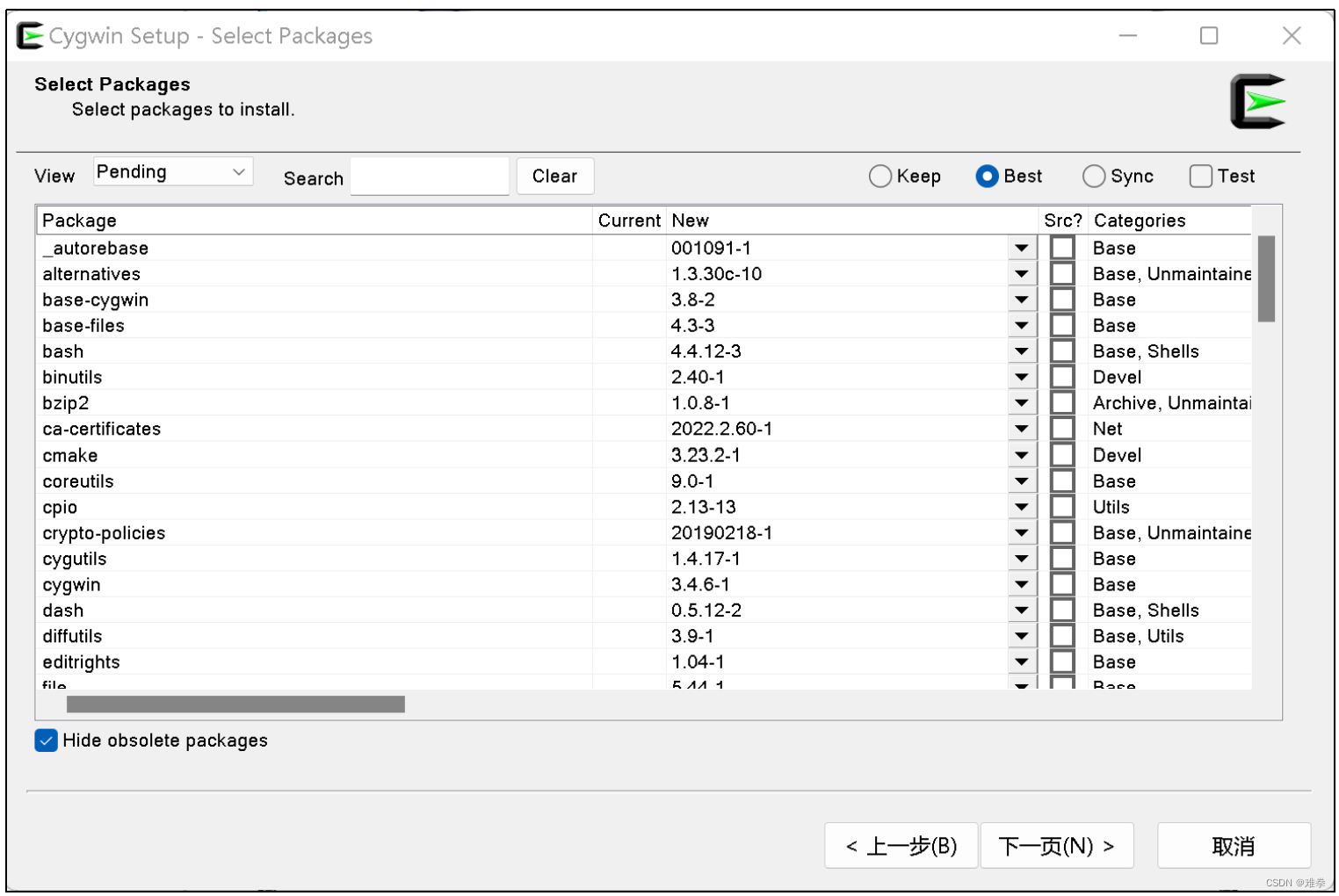Open version dropdown for diffutils
Image resolution: width=1339 pixels, height=896 pixels.
click(x=1021, y=636)
